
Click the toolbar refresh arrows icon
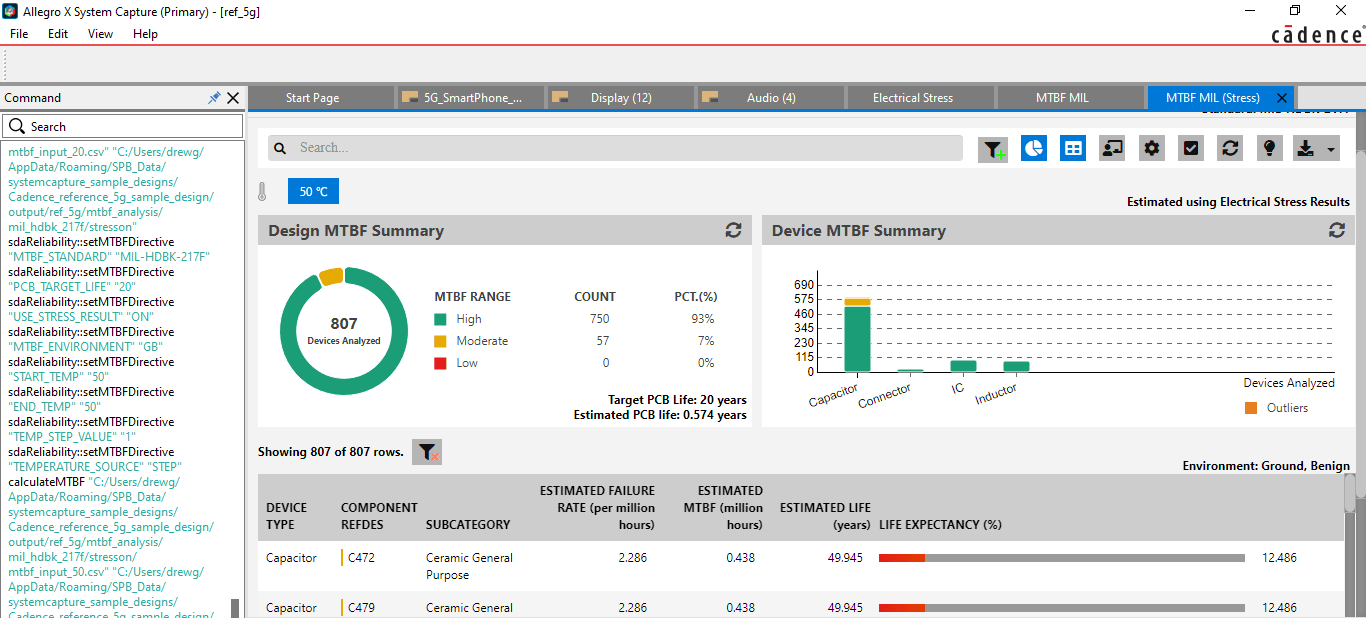point(1230,148)
